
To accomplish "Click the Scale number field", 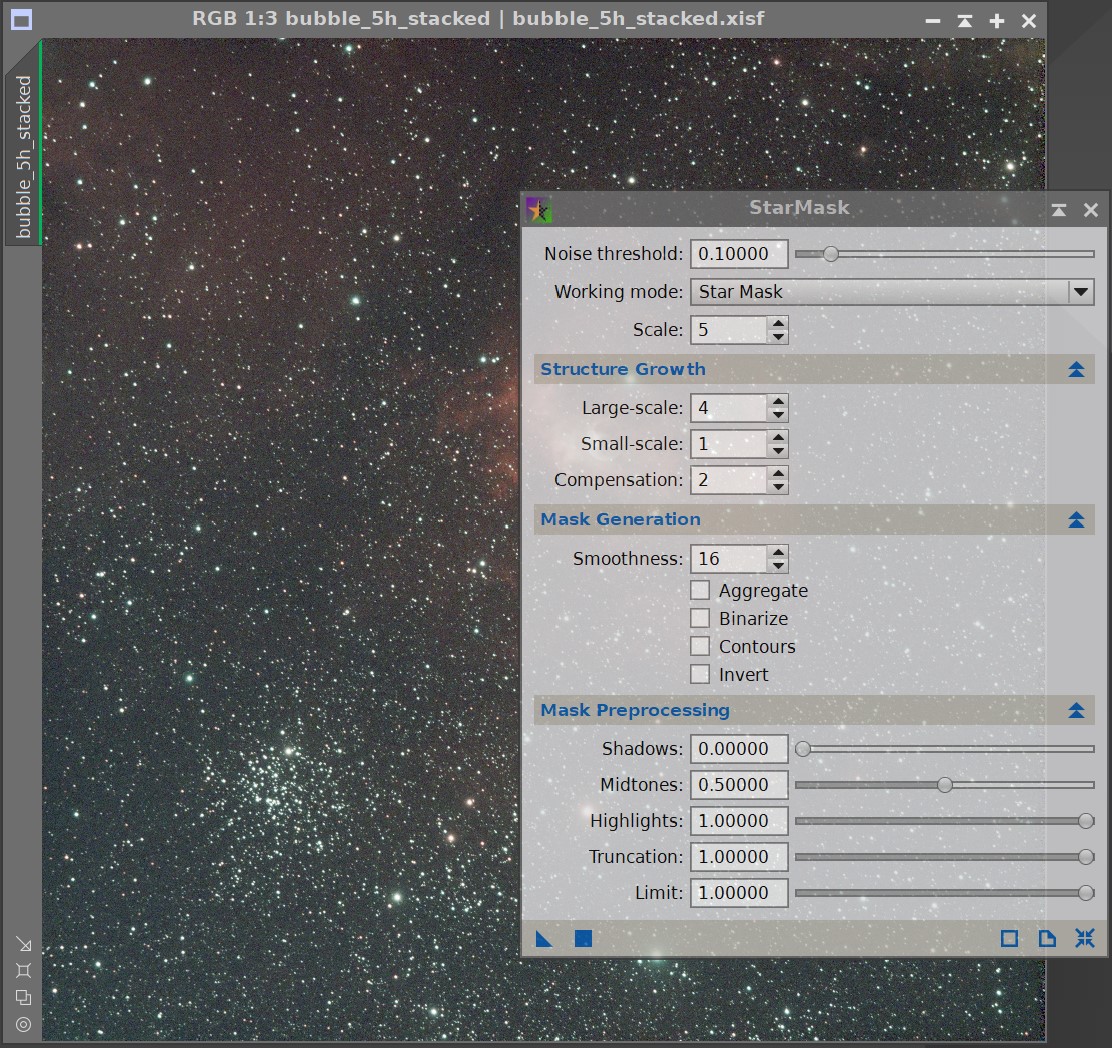I will pos(729,330).
